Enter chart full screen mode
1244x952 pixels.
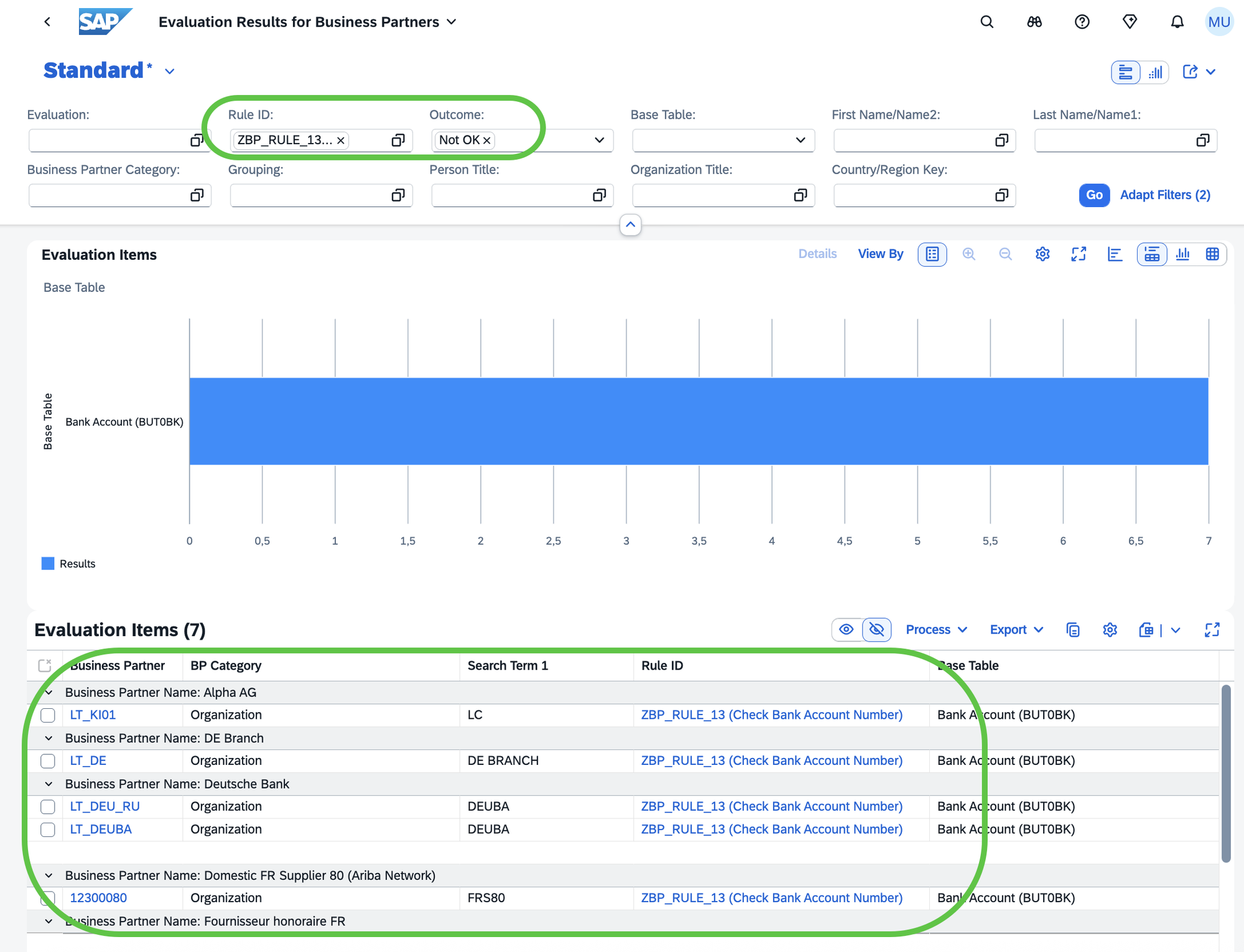coord(1079,254)
